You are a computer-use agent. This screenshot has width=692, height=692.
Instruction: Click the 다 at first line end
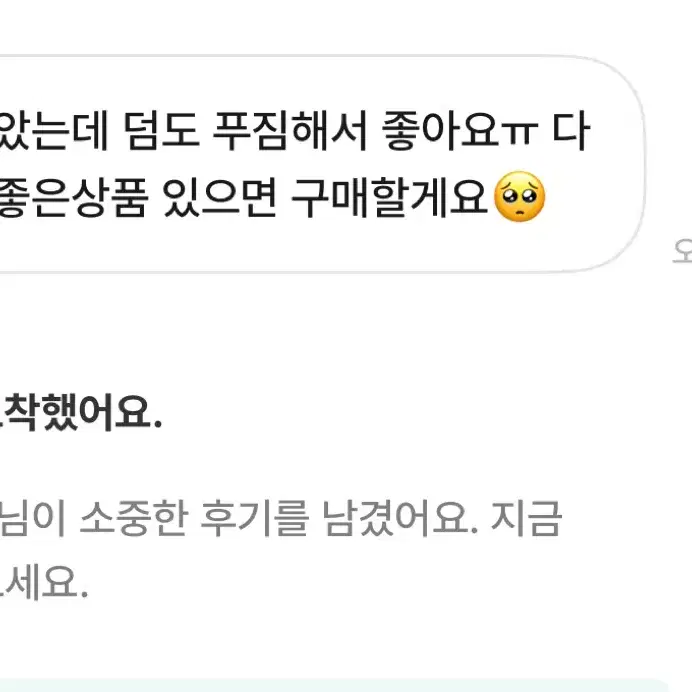click(570, 131)
